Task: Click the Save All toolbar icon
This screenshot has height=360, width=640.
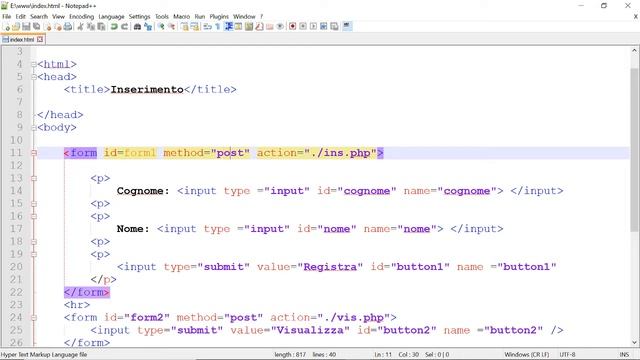Action: 36,27
